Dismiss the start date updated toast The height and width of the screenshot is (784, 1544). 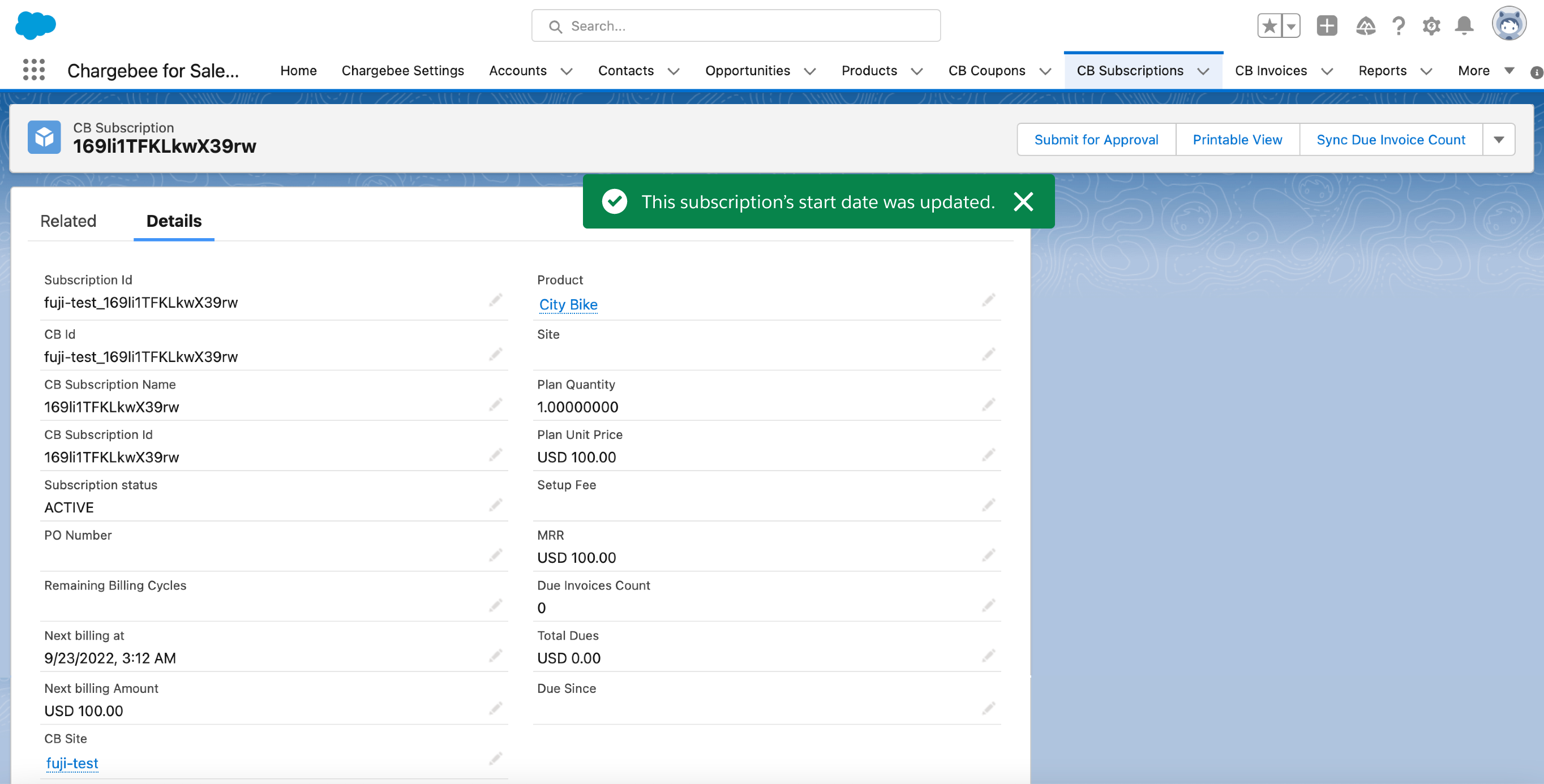pos(1023,202)
